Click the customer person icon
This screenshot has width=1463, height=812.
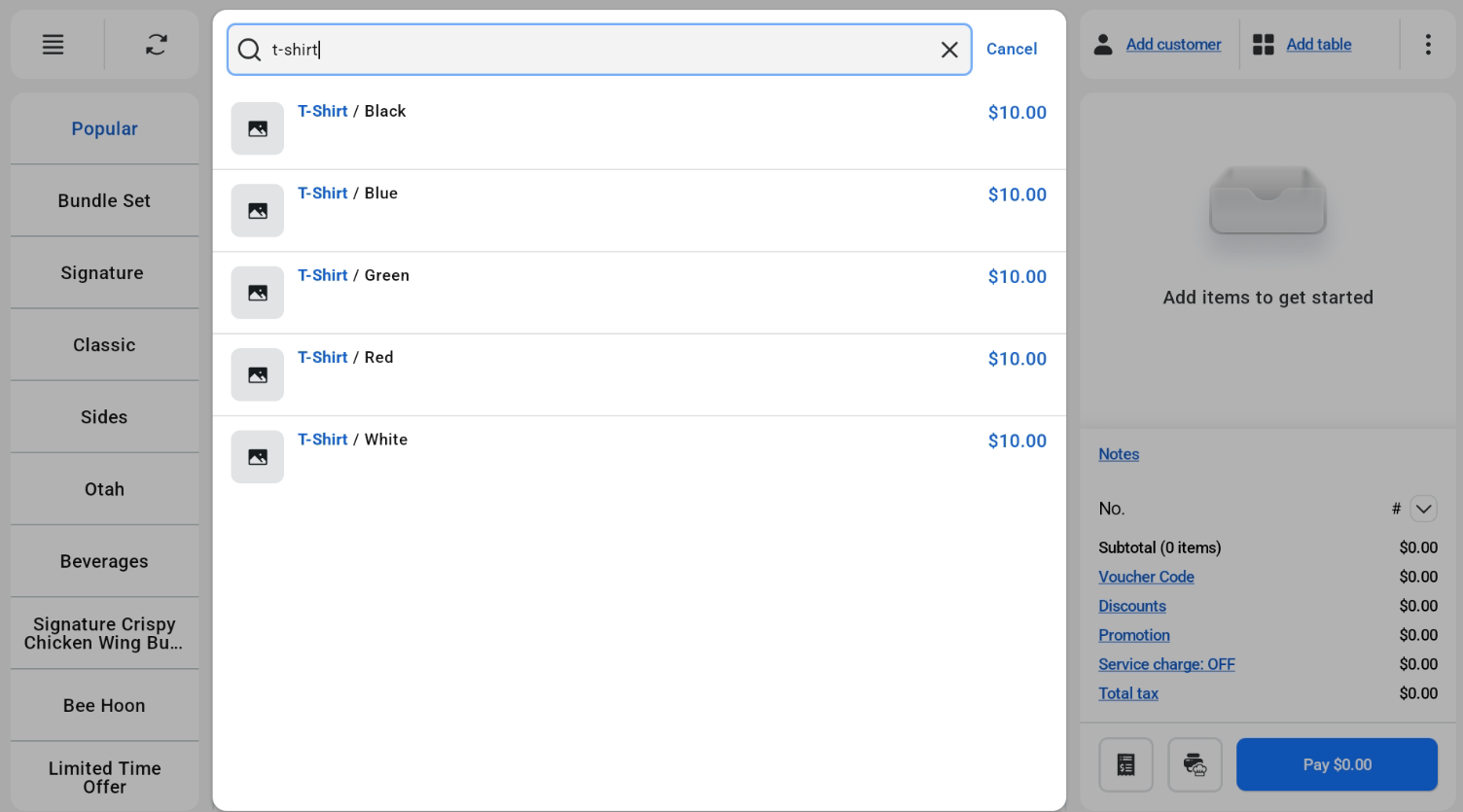(1103, 45)
